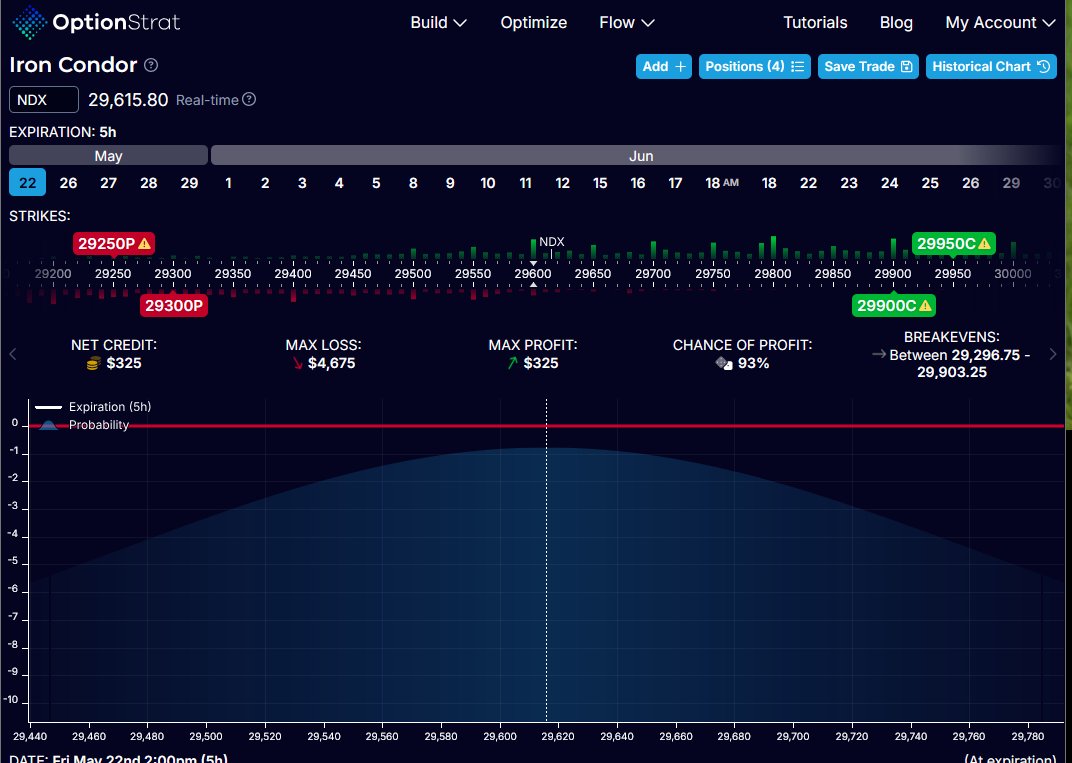The width and height of the screenshot is (1072, 763).
Task: Open the Historical Chart
Action: pos(991,66)
